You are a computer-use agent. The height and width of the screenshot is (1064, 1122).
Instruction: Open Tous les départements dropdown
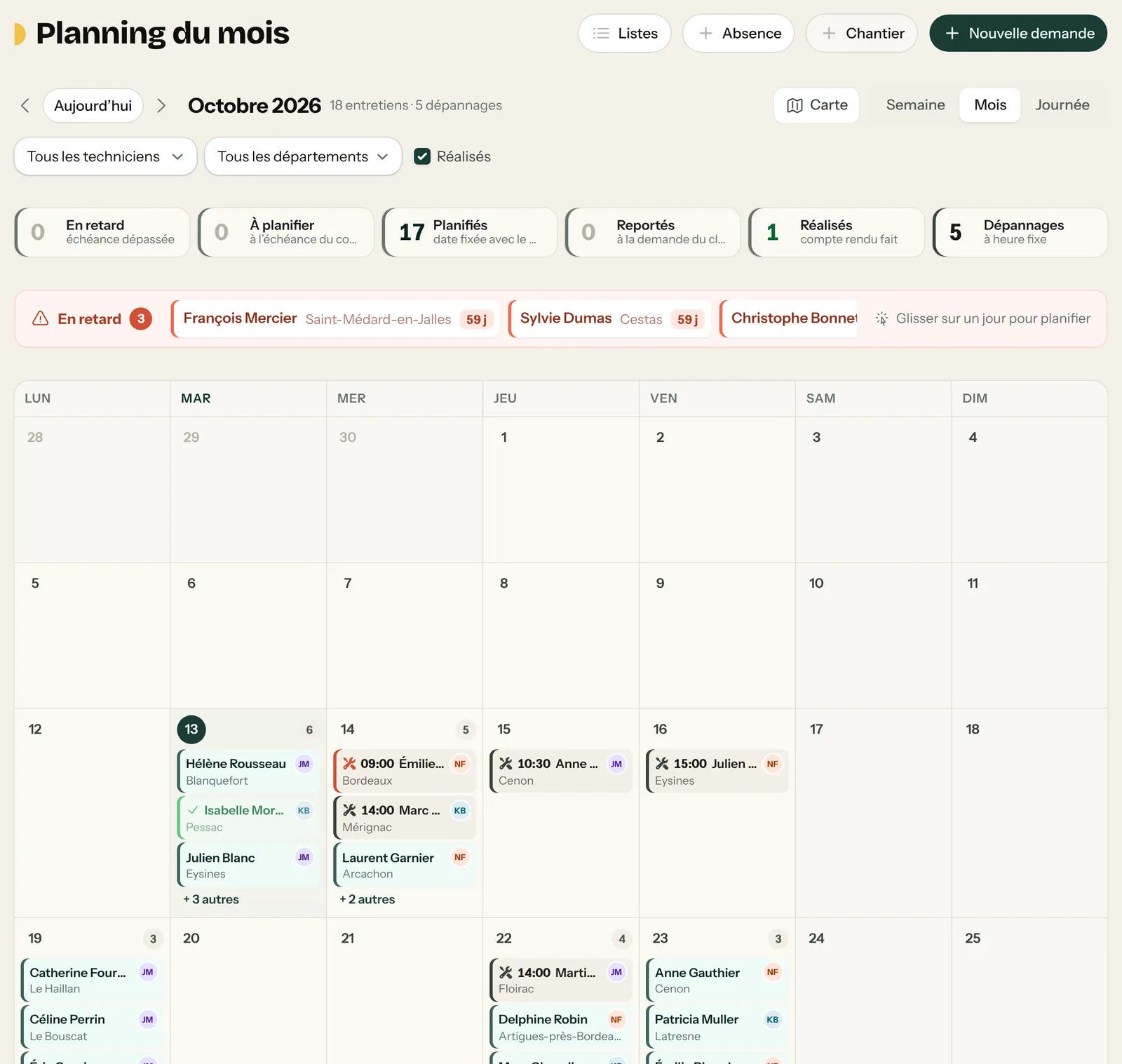pos(303,156)
